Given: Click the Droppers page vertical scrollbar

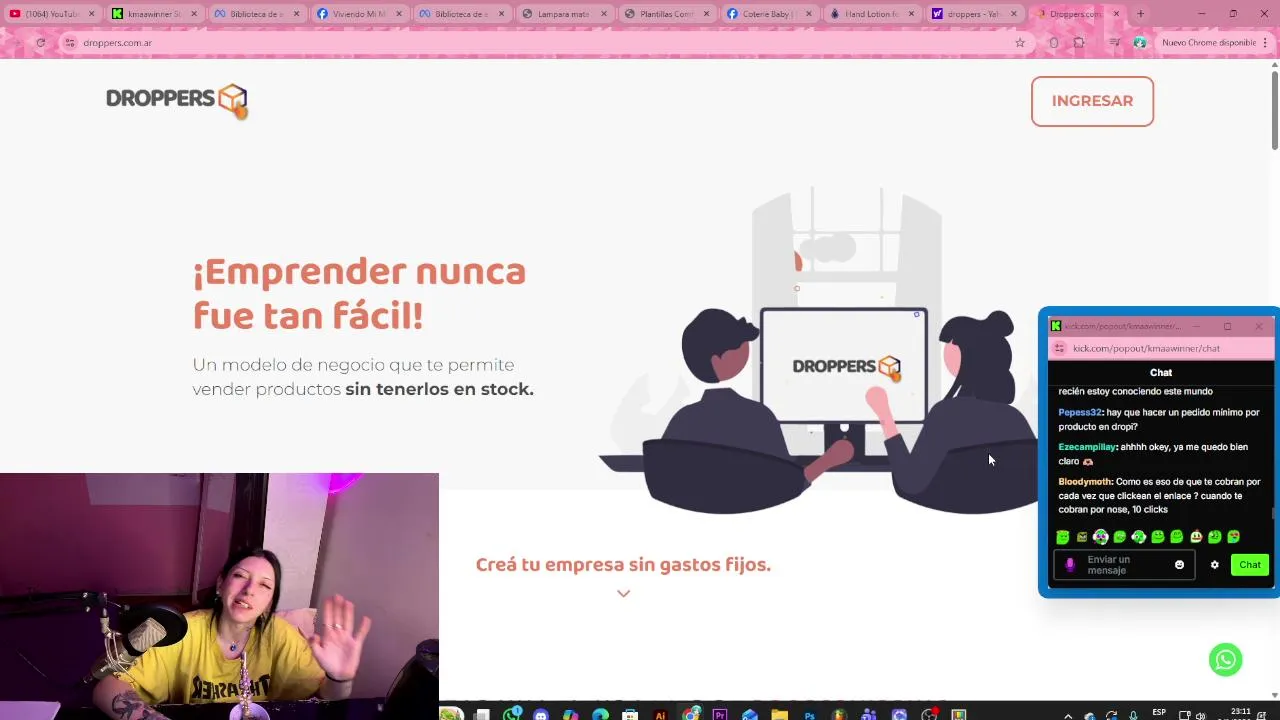Looking at the screenshot, I should pyautogui.click(x=1274, y=110).
